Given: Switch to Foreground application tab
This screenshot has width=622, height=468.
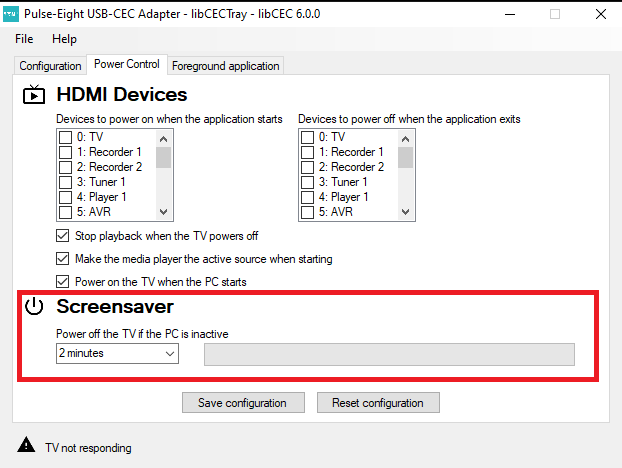Looking at the screenshot, I should (226, 66).
